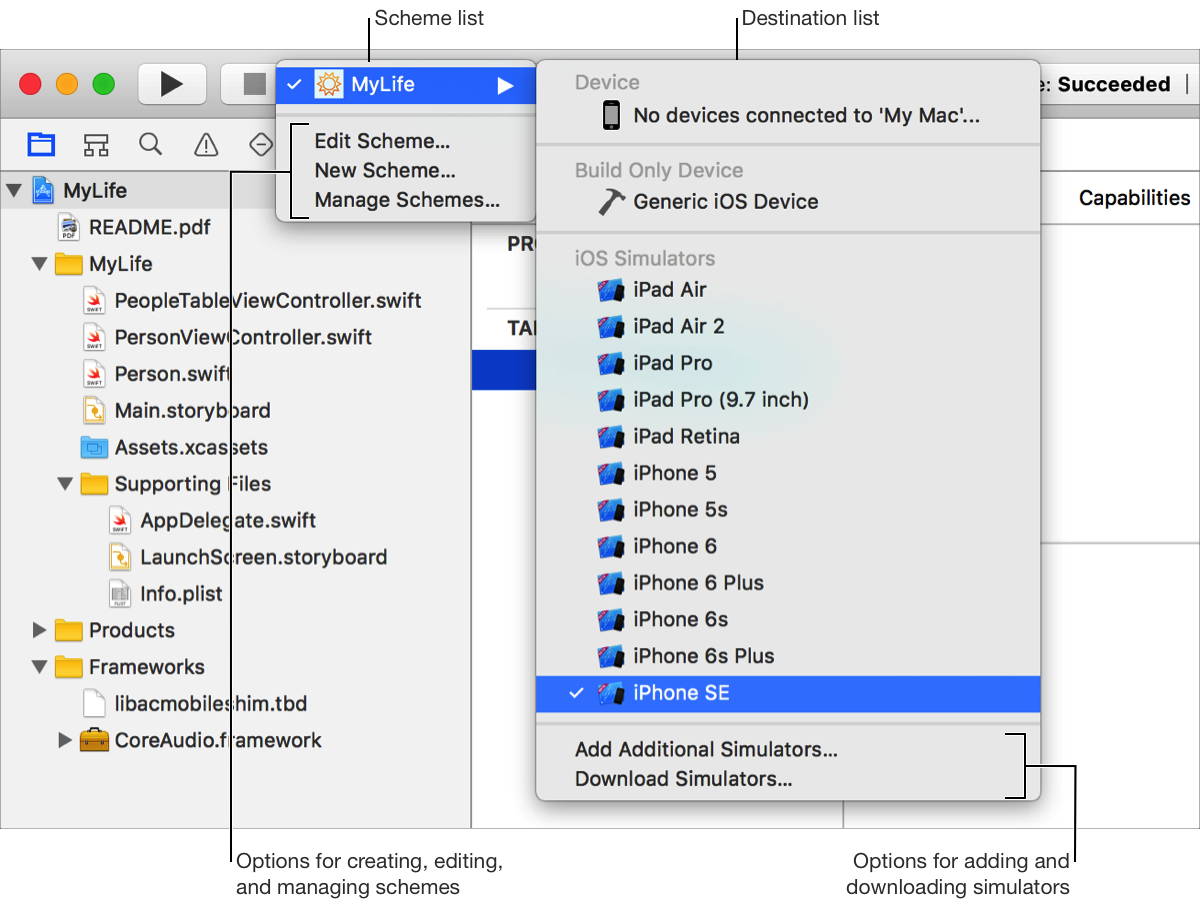Select iPhone 6s simulator
The image size is (1200, 905).
tap(788, 620)
